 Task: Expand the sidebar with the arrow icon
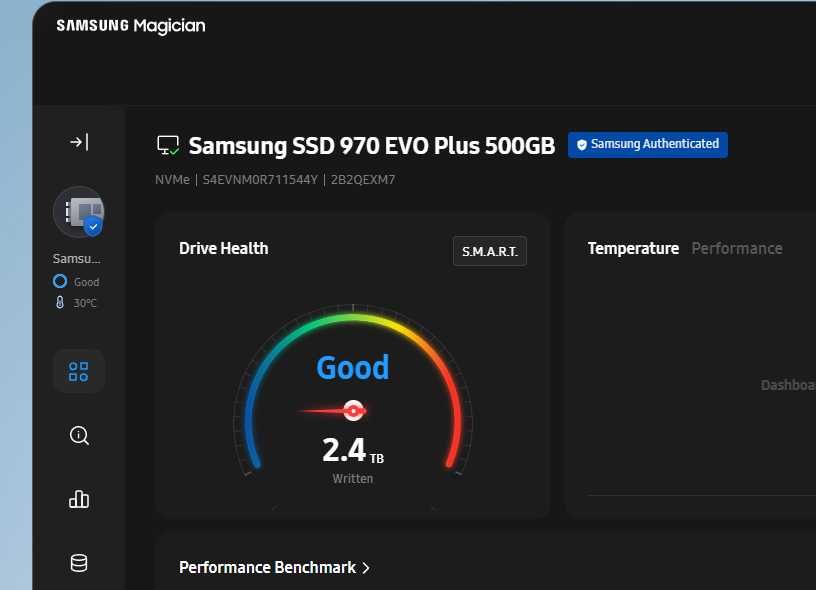[79, 142]
